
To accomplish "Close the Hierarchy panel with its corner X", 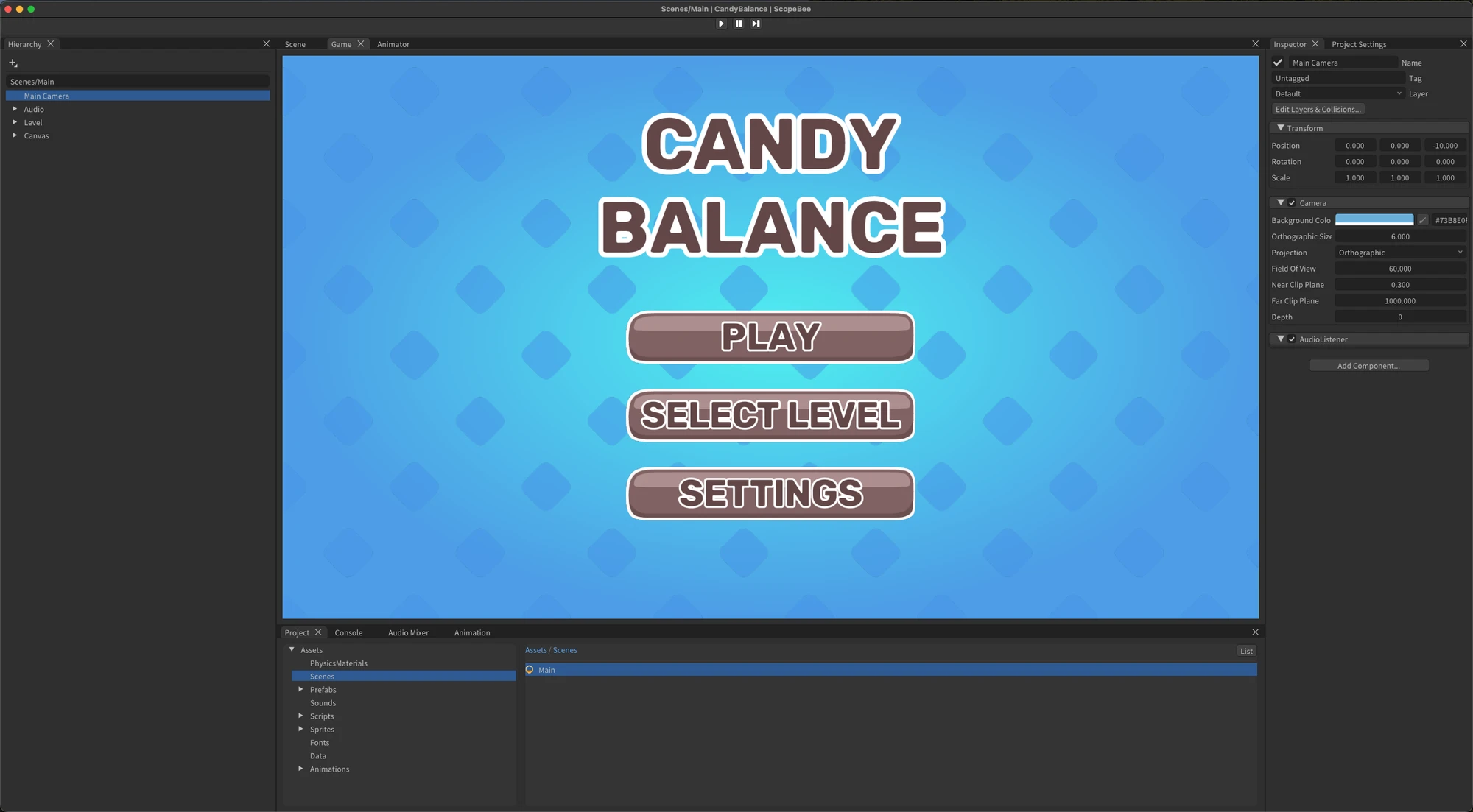I will (x=267, y=44).
